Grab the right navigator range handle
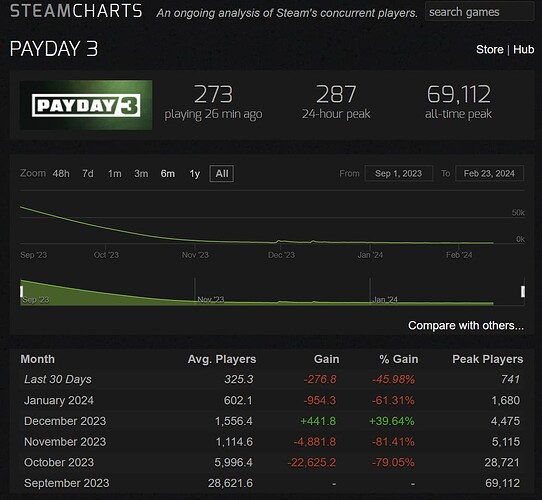 pos(523,291)
